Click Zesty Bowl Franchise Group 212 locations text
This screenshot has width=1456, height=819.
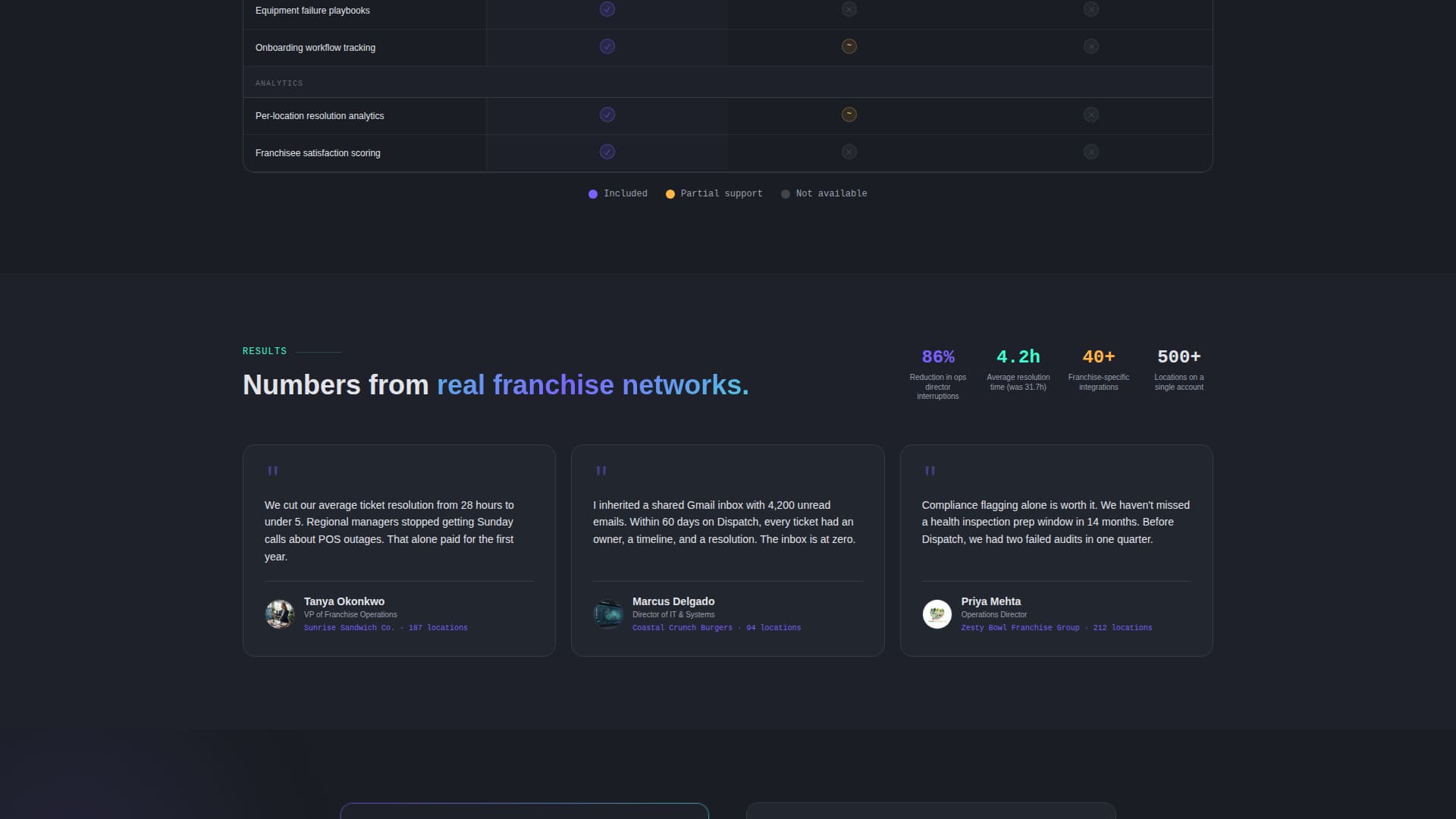point(1056,628)
